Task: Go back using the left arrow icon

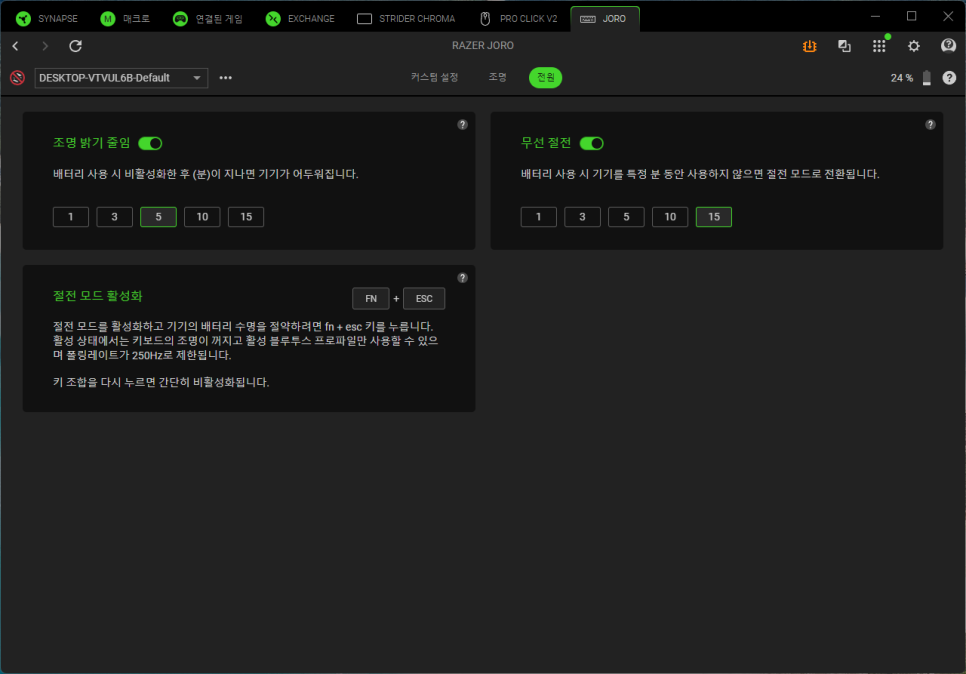Action: [x=15, y=46]
